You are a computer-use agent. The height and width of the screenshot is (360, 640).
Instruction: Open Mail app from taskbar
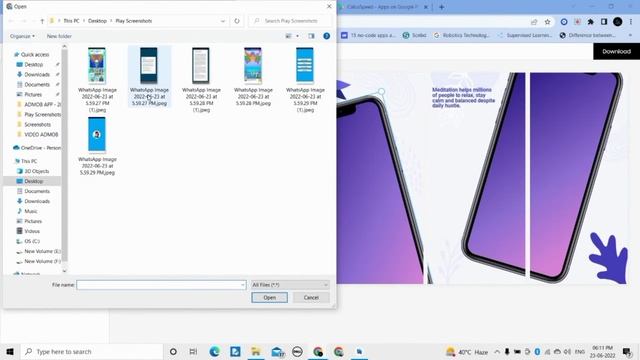277,351
